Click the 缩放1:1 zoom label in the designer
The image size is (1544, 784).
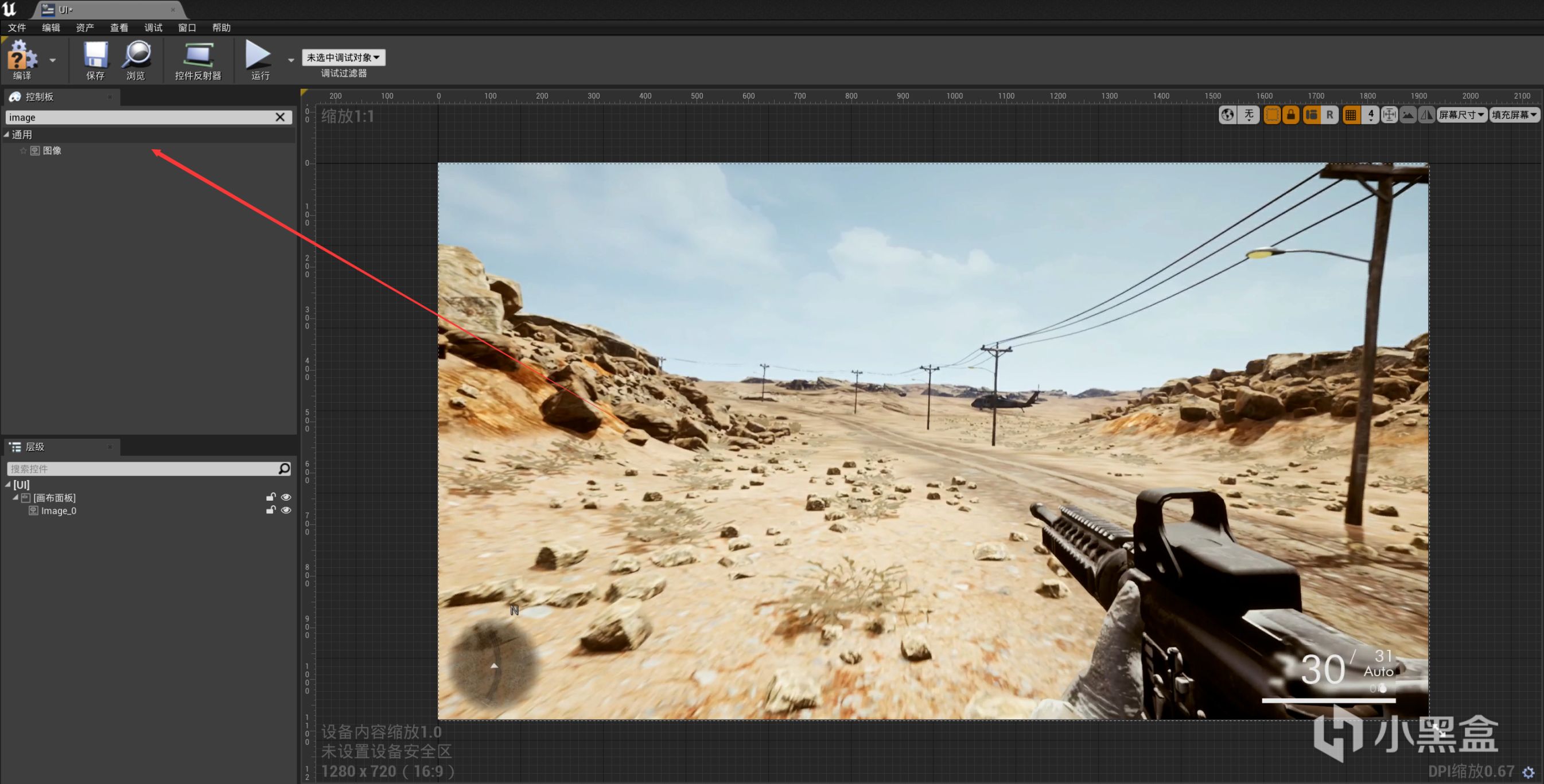click(347, 116)
